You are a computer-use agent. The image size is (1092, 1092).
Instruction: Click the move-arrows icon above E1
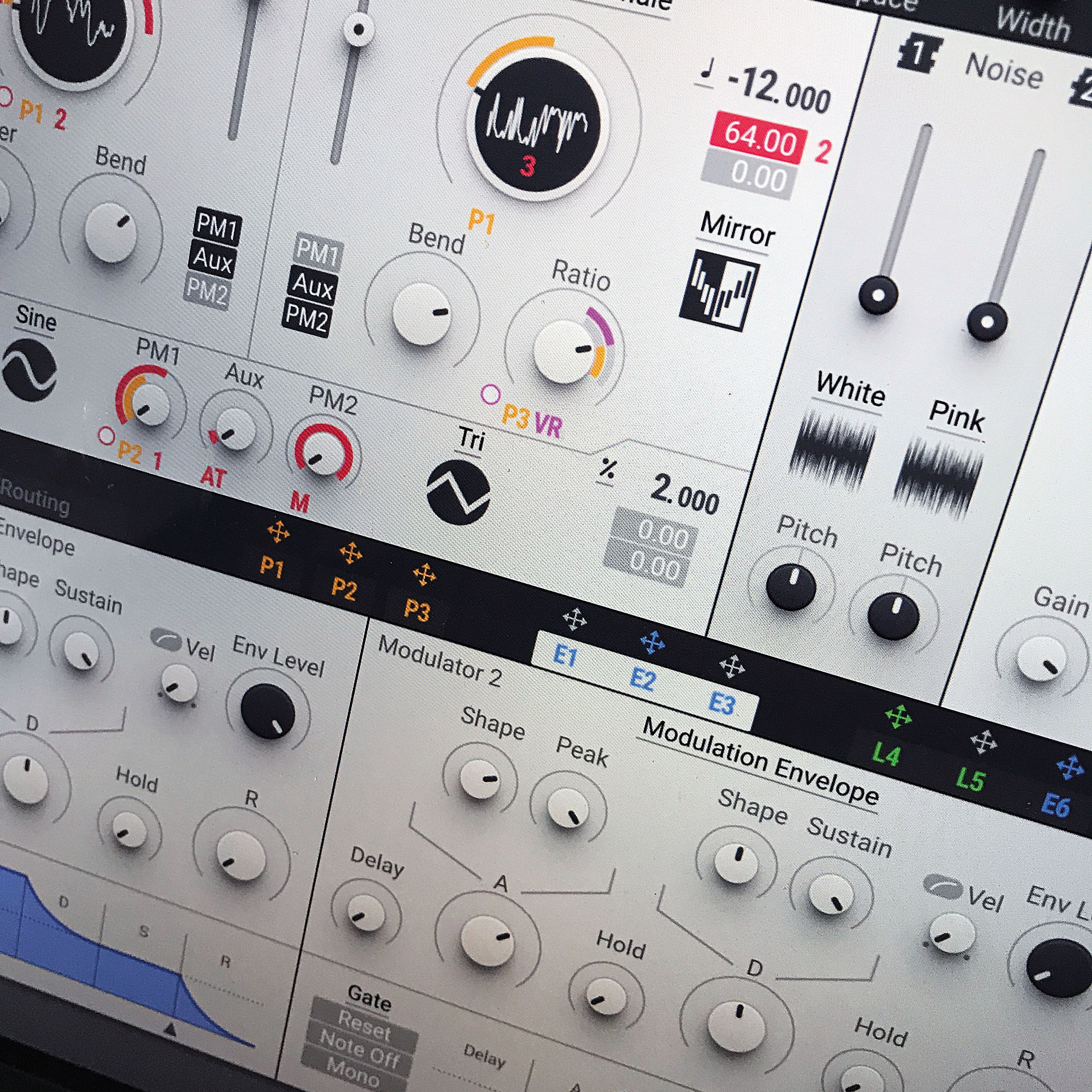click(574, 619)
